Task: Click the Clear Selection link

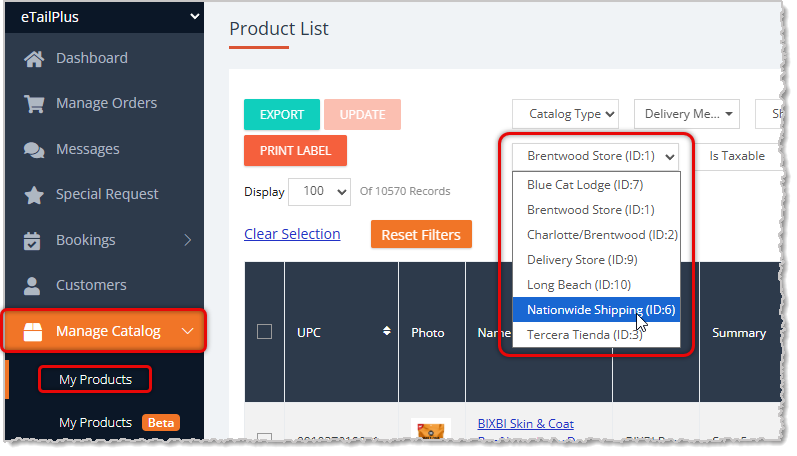Action: [292, 234]
